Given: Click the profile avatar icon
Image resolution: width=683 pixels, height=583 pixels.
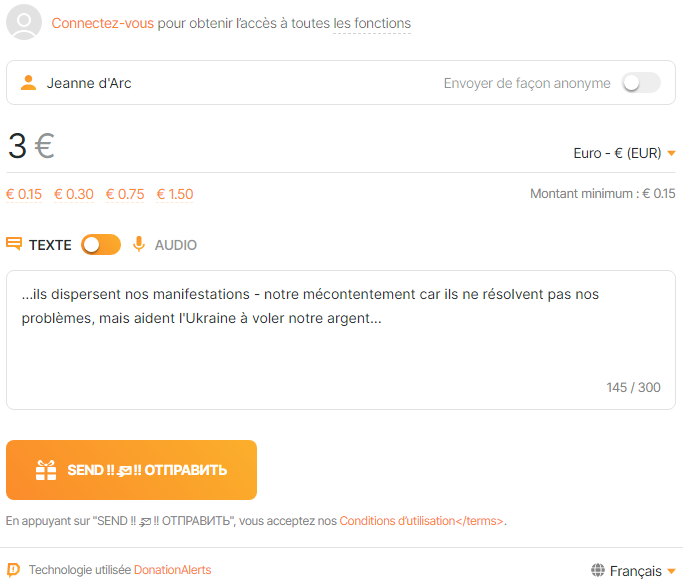Looking at the screenshot, I should point(24,22).
